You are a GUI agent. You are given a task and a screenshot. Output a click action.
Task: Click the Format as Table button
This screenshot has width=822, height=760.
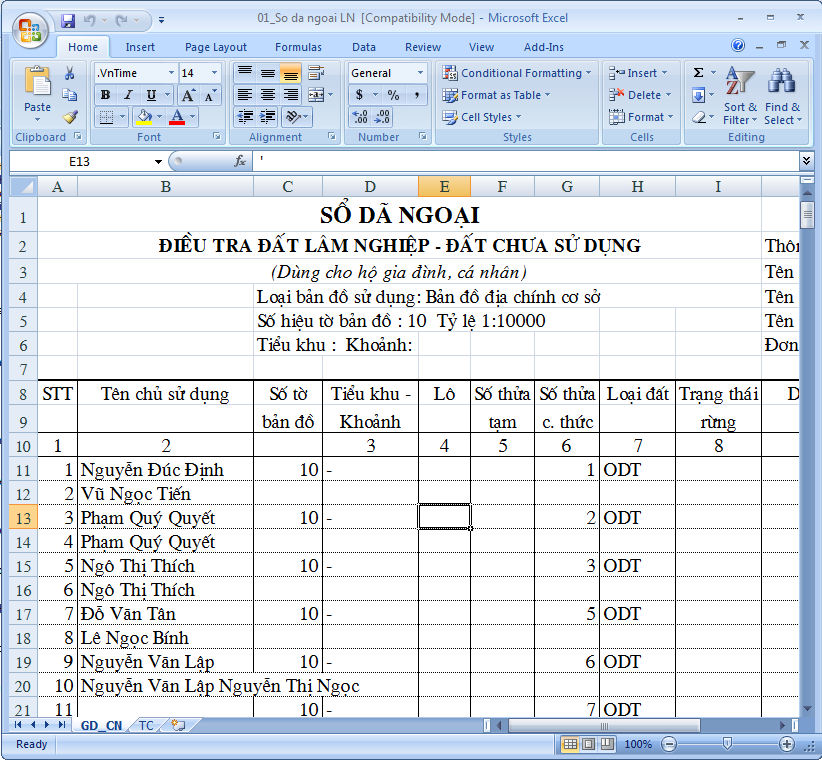[498, 95]
